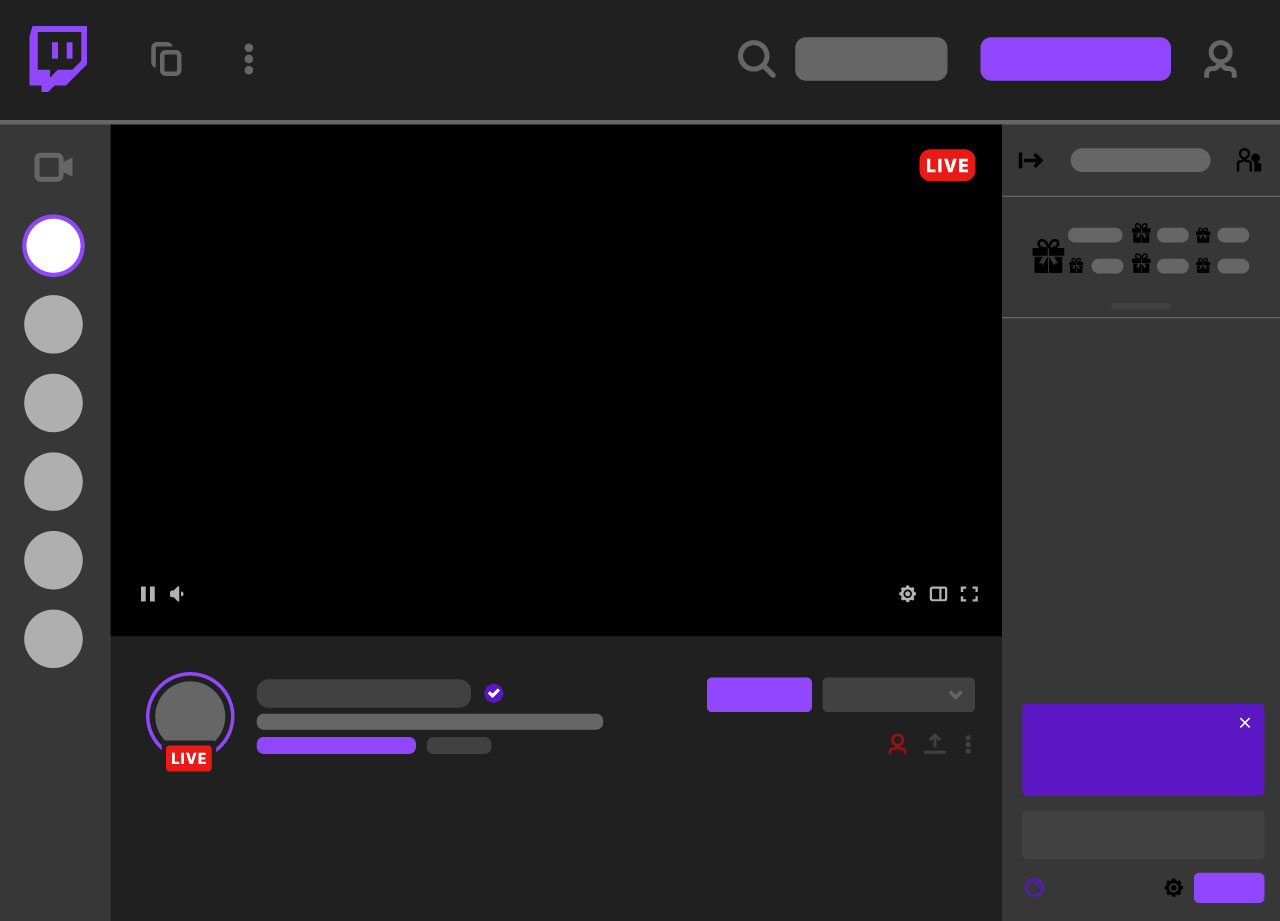Click the purple button under the video

[759, 695]
